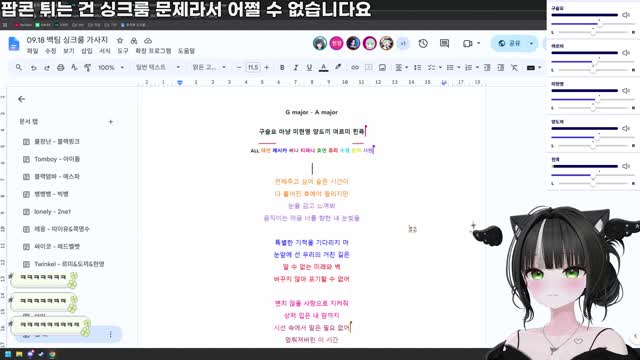Expand the paragraph style dropdown
This screenshot has height=360, width=640.
coord(158,67)
